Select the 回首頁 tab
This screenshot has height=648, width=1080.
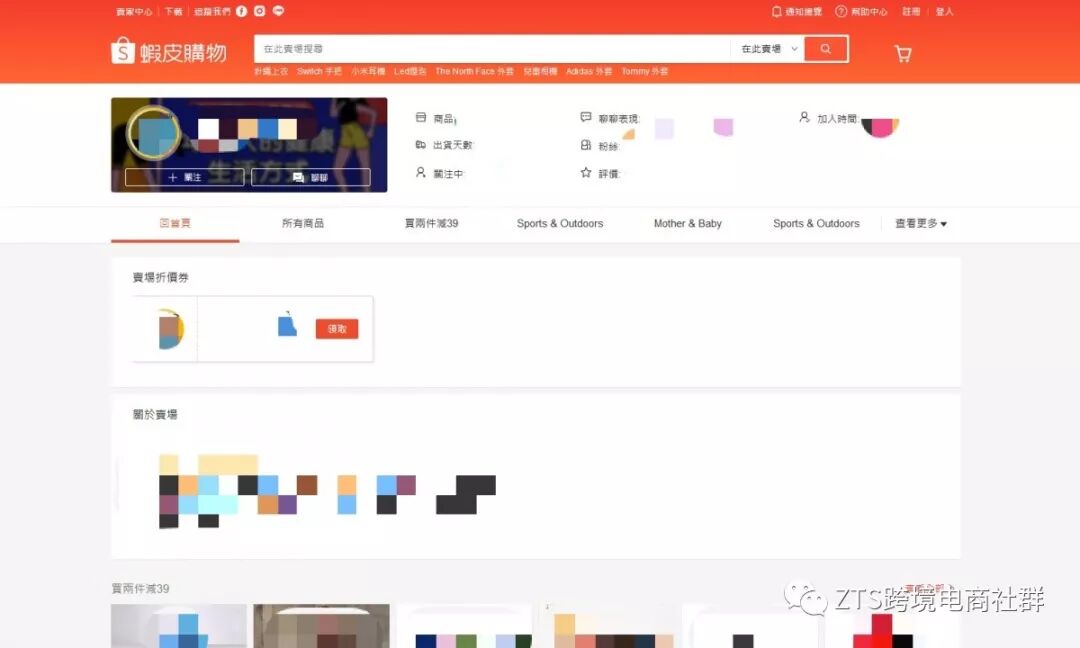pyautogui.click(x=175, y=223)
